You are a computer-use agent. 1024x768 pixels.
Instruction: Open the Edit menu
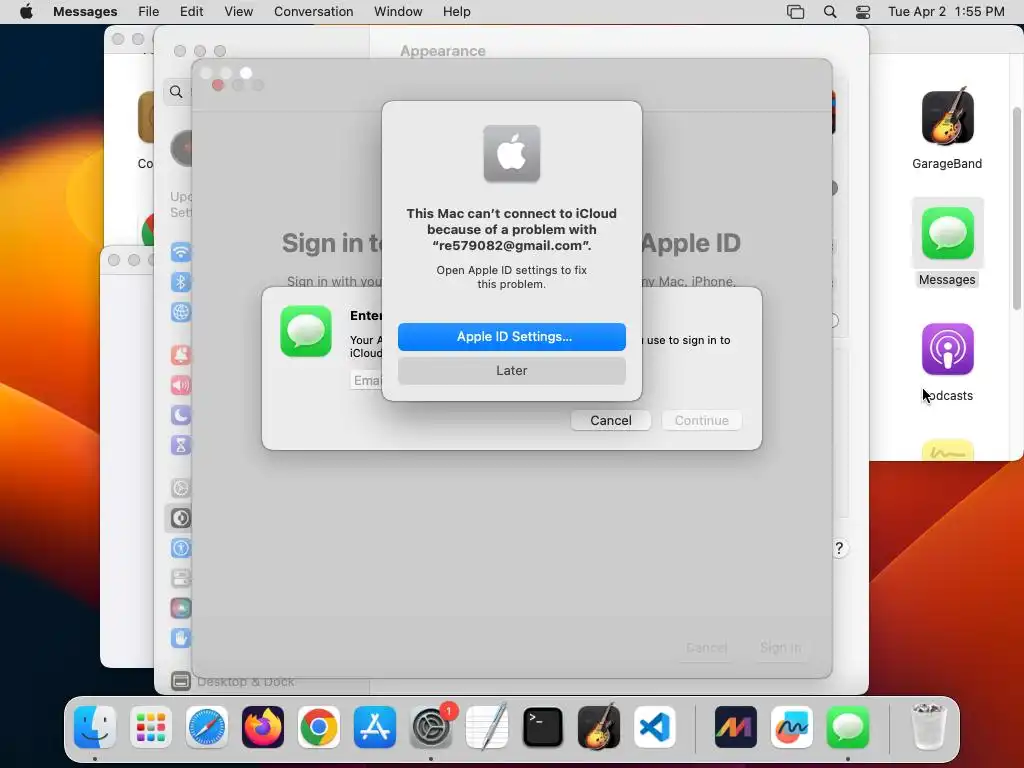(x=191, y=12)
